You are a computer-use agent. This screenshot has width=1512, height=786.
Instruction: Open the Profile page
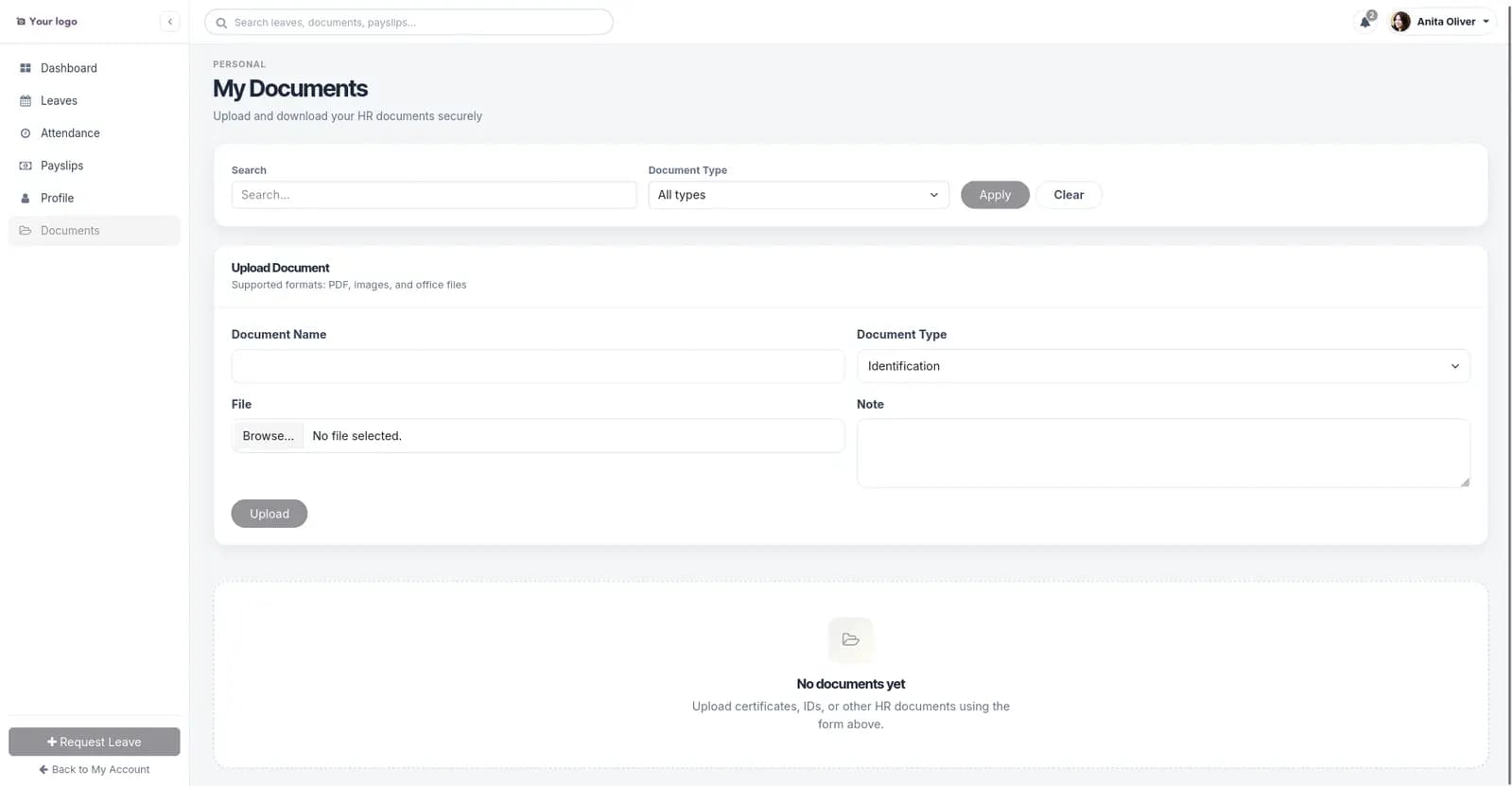tap(94, 198)
